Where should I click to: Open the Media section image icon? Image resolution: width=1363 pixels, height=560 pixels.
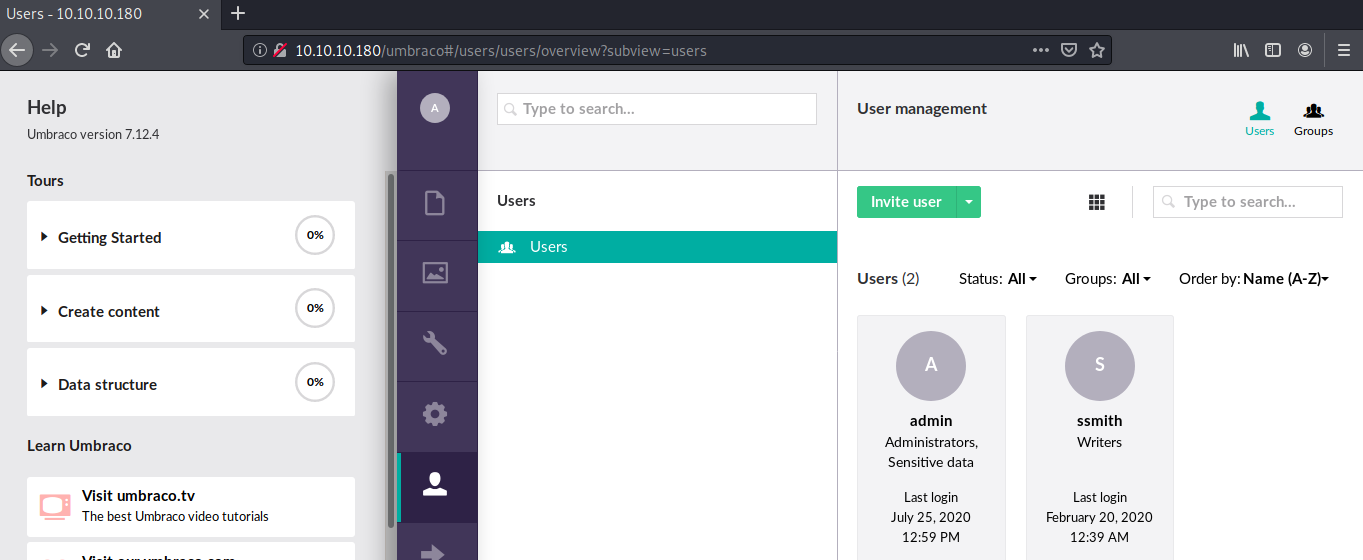coord(435,273)
